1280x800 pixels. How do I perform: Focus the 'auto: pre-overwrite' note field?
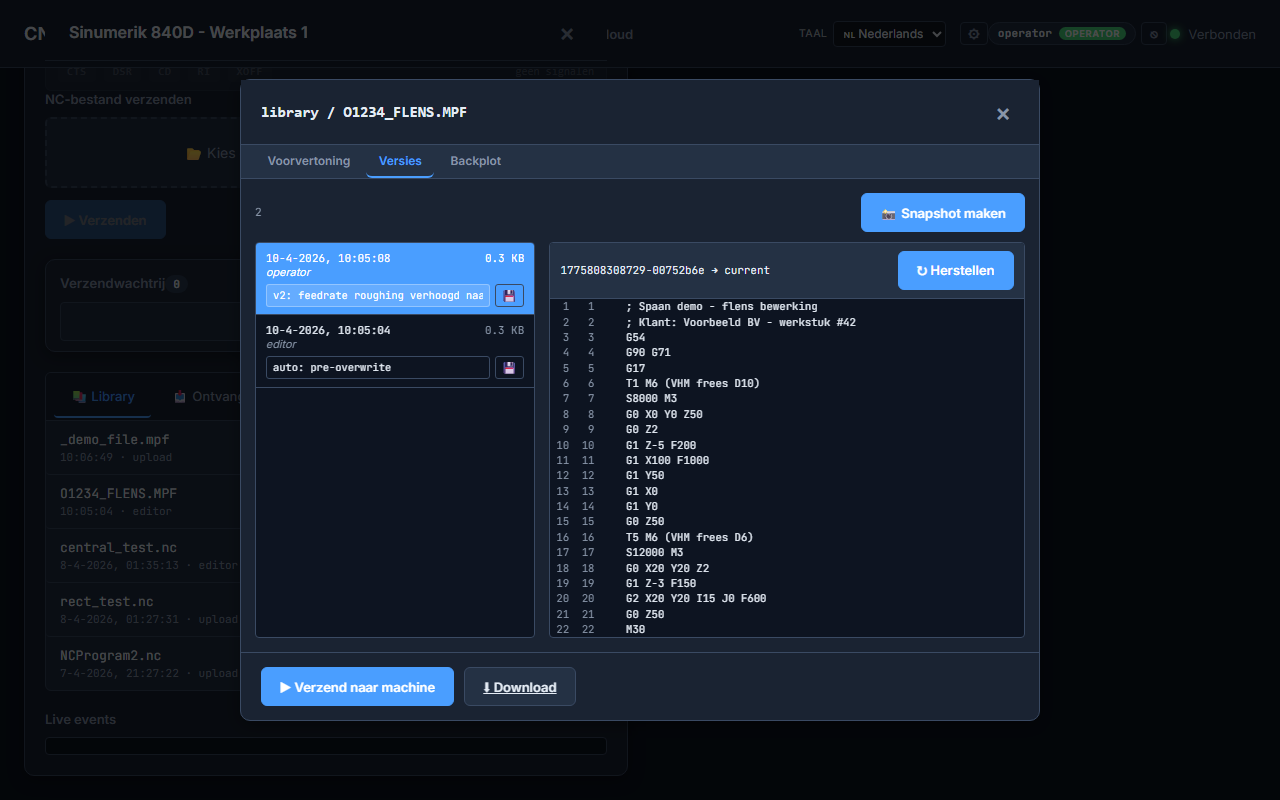click(x=378, y=368)
